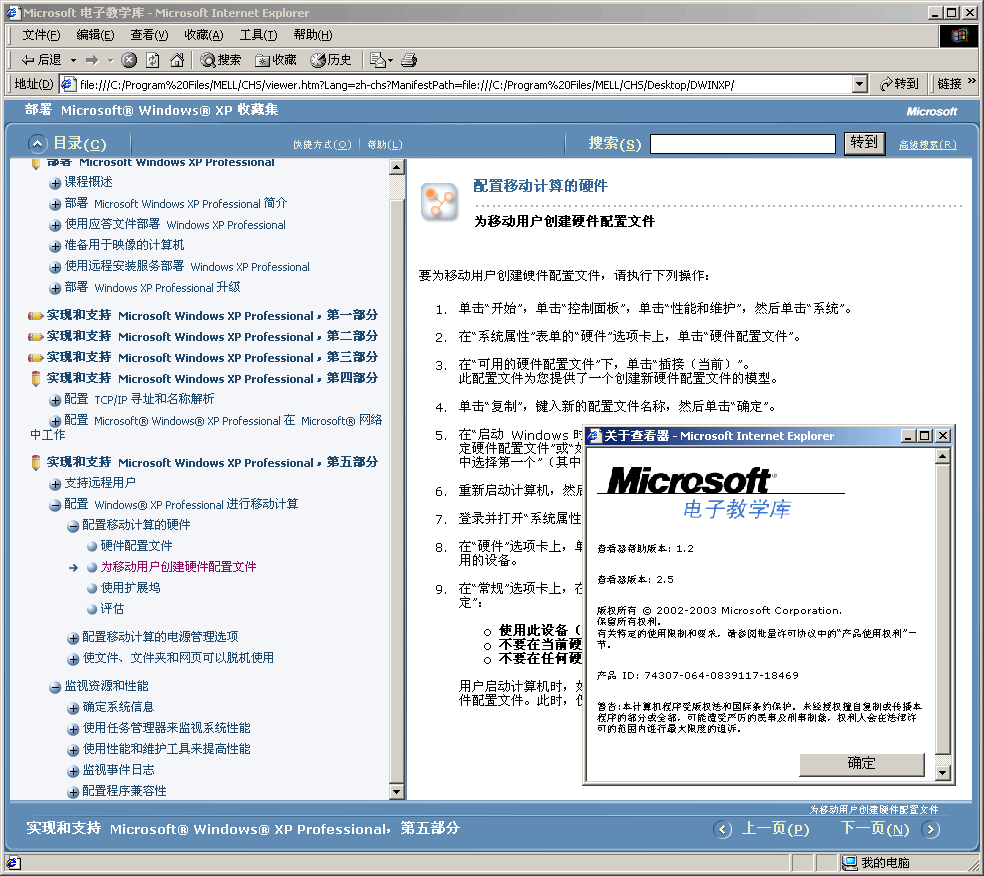Click the Edit page toolbar icon
The image size is (984, 876).
coord(378,60)
